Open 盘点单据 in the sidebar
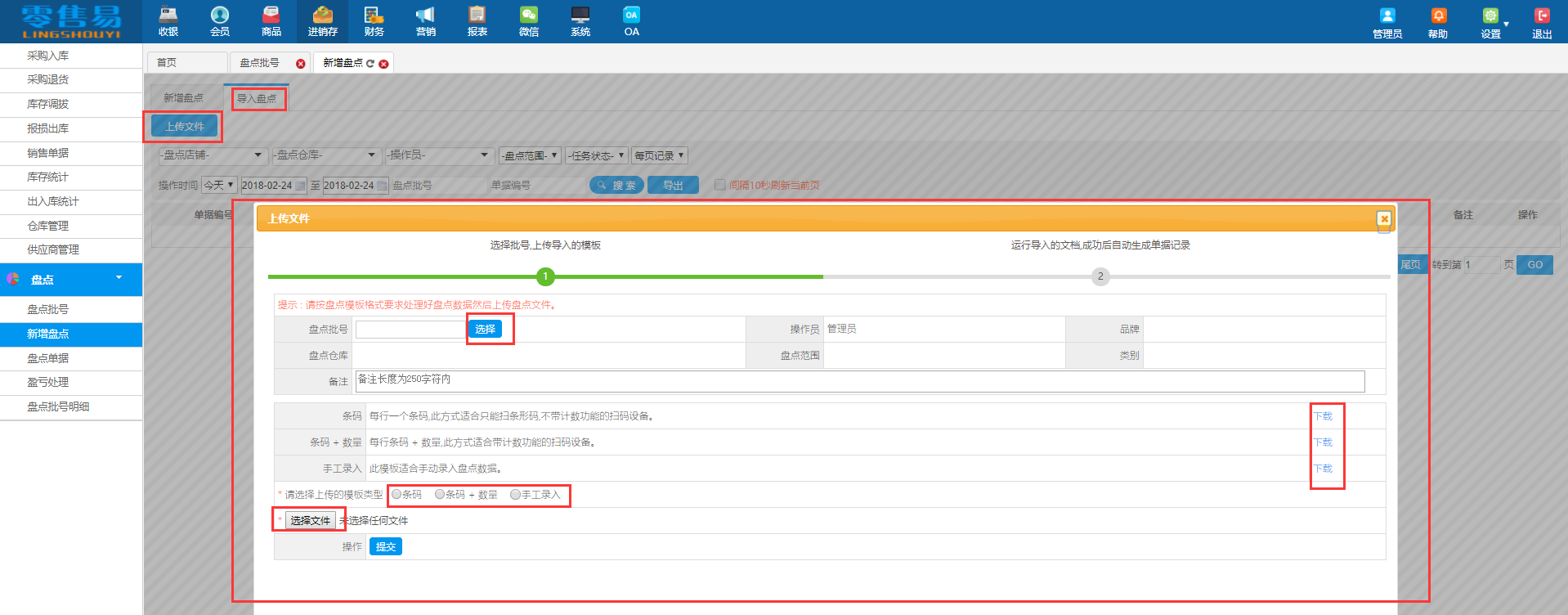 pos(48,358)
